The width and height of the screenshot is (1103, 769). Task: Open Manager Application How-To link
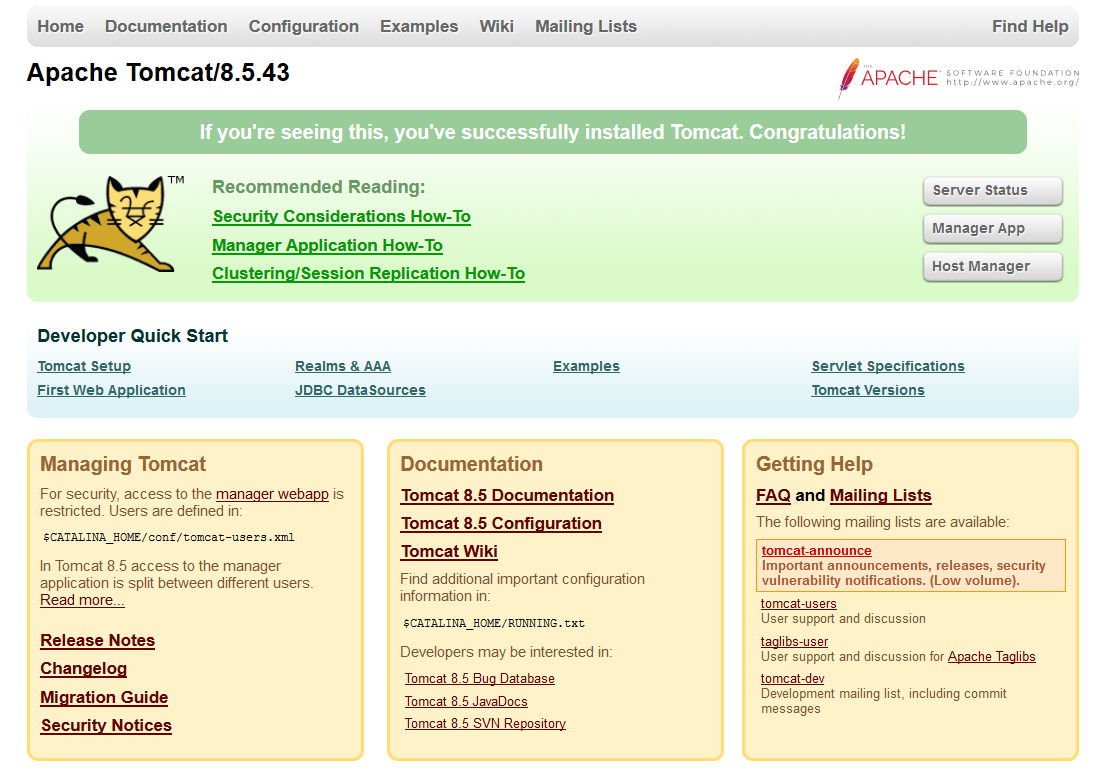pos(328,246)
